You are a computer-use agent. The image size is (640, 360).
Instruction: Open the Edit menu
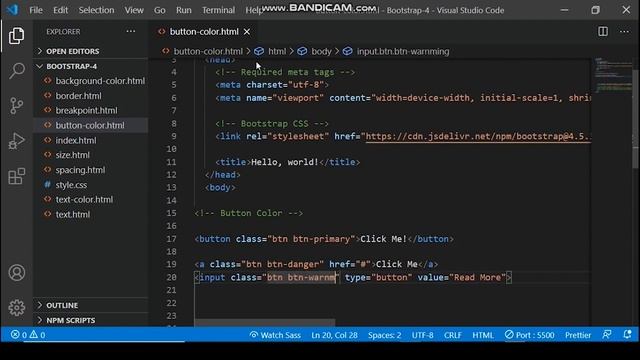(60, 10)
